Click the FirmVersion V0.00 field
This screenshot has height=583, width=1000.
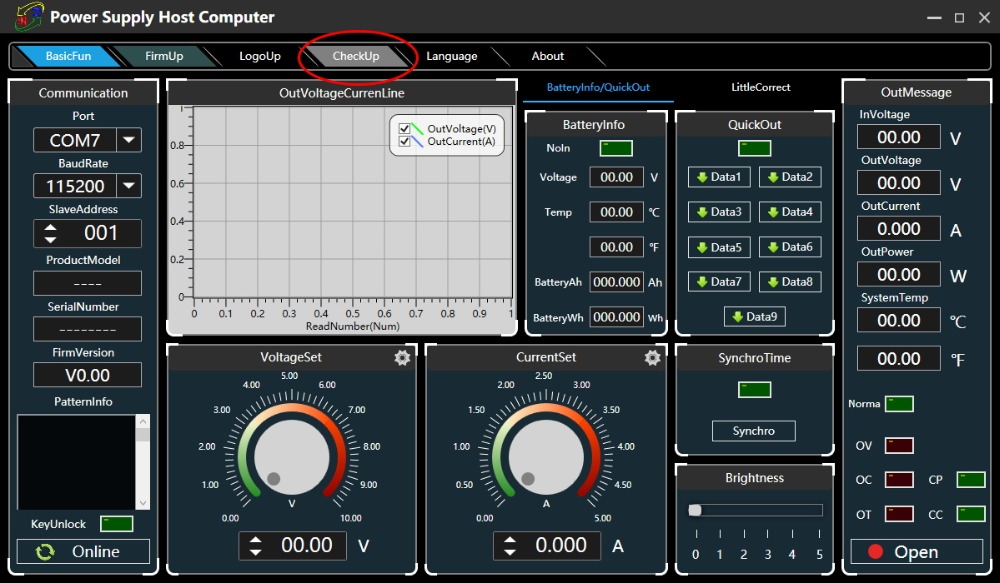tap(87, 375)
